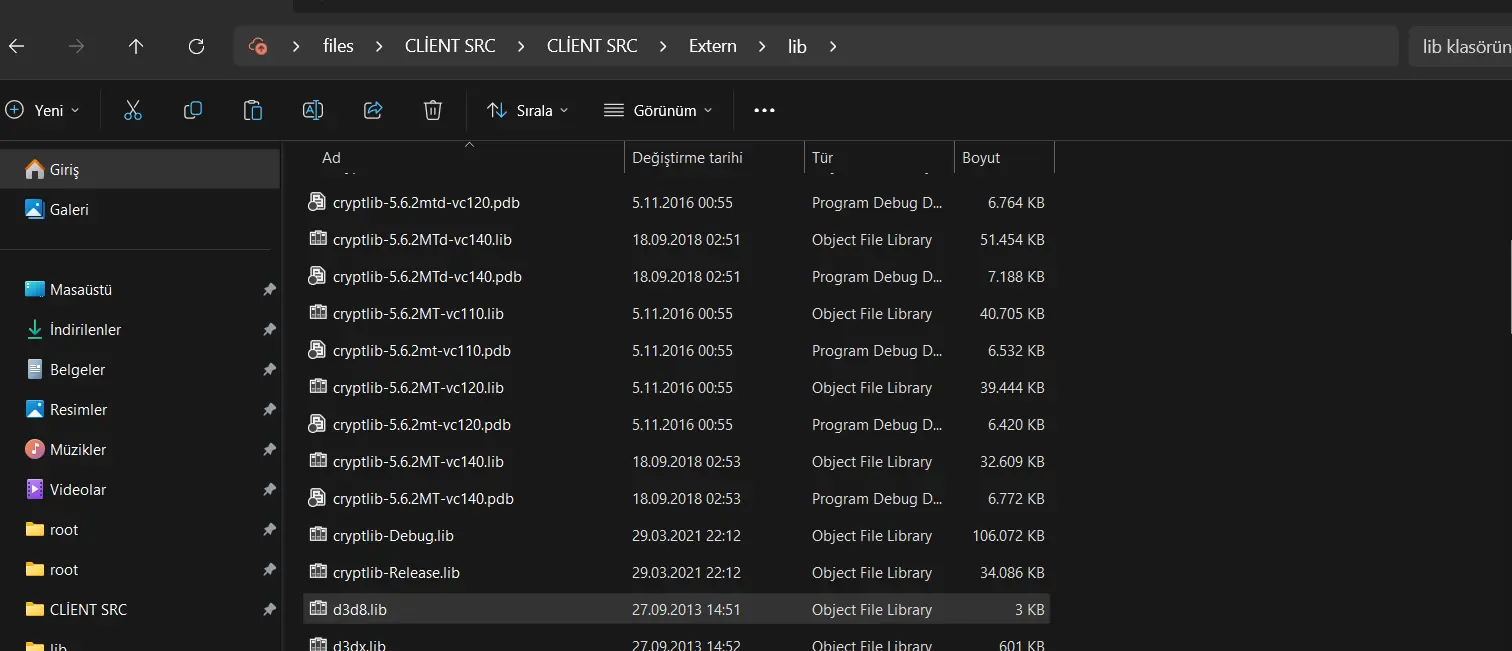The height and width of the screenshot is (651, 1512).
Task: Navigate back with the left arrow
Action: pyautogui.click(x=16, y=46)
